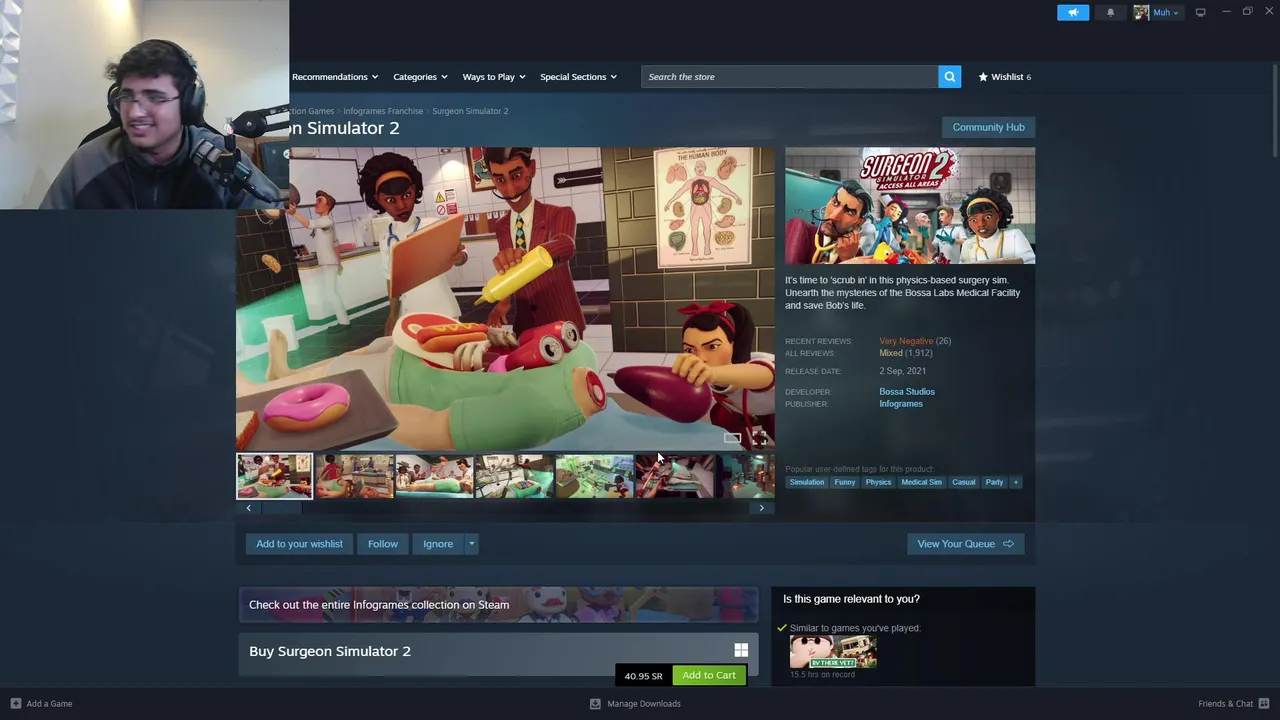Open the Muh account dropdown menu
This screenshot has height=720, width=1280.
coord(1166,12)
